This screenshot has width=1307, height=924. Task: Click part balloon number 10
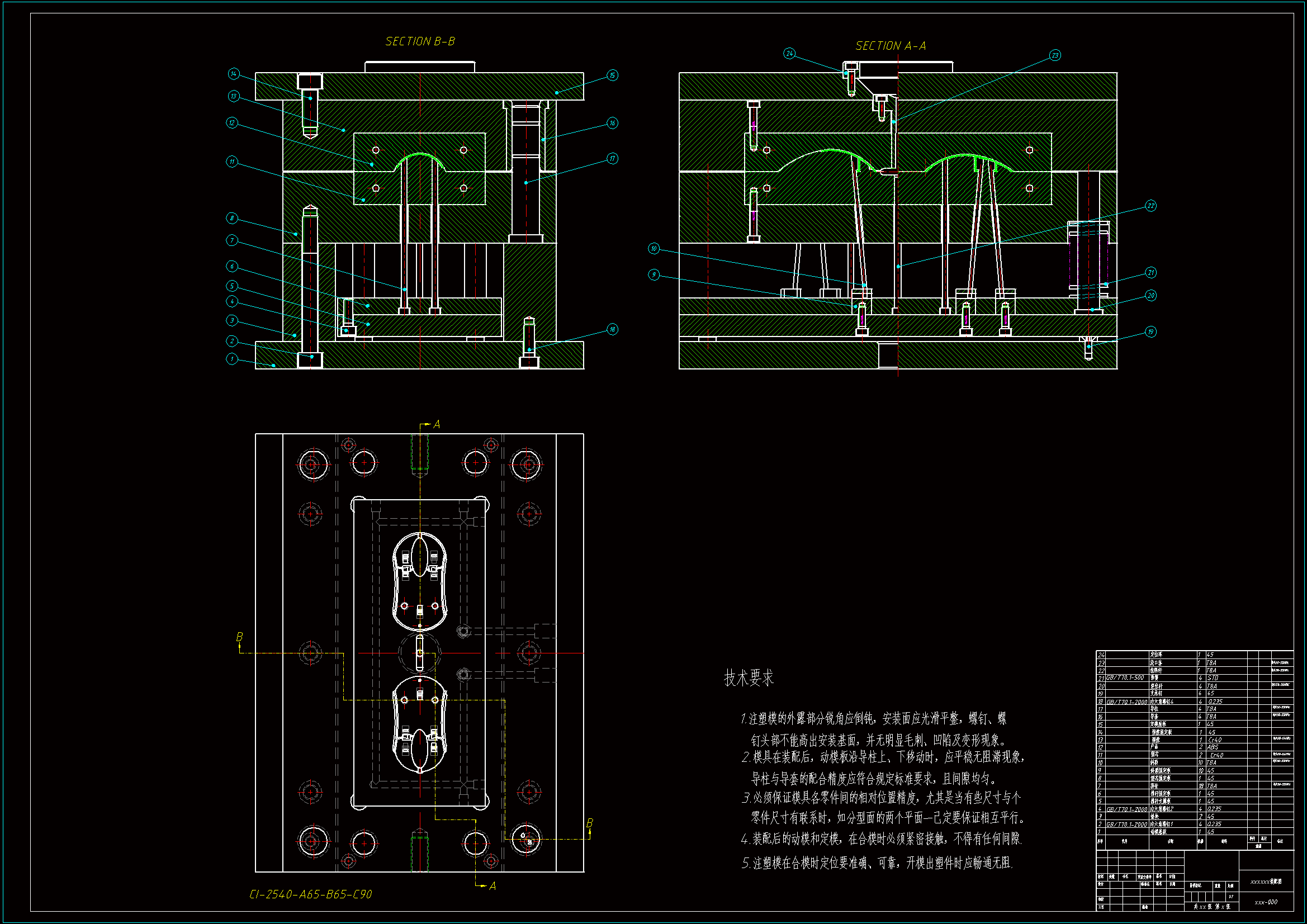[x=654, y=248]
